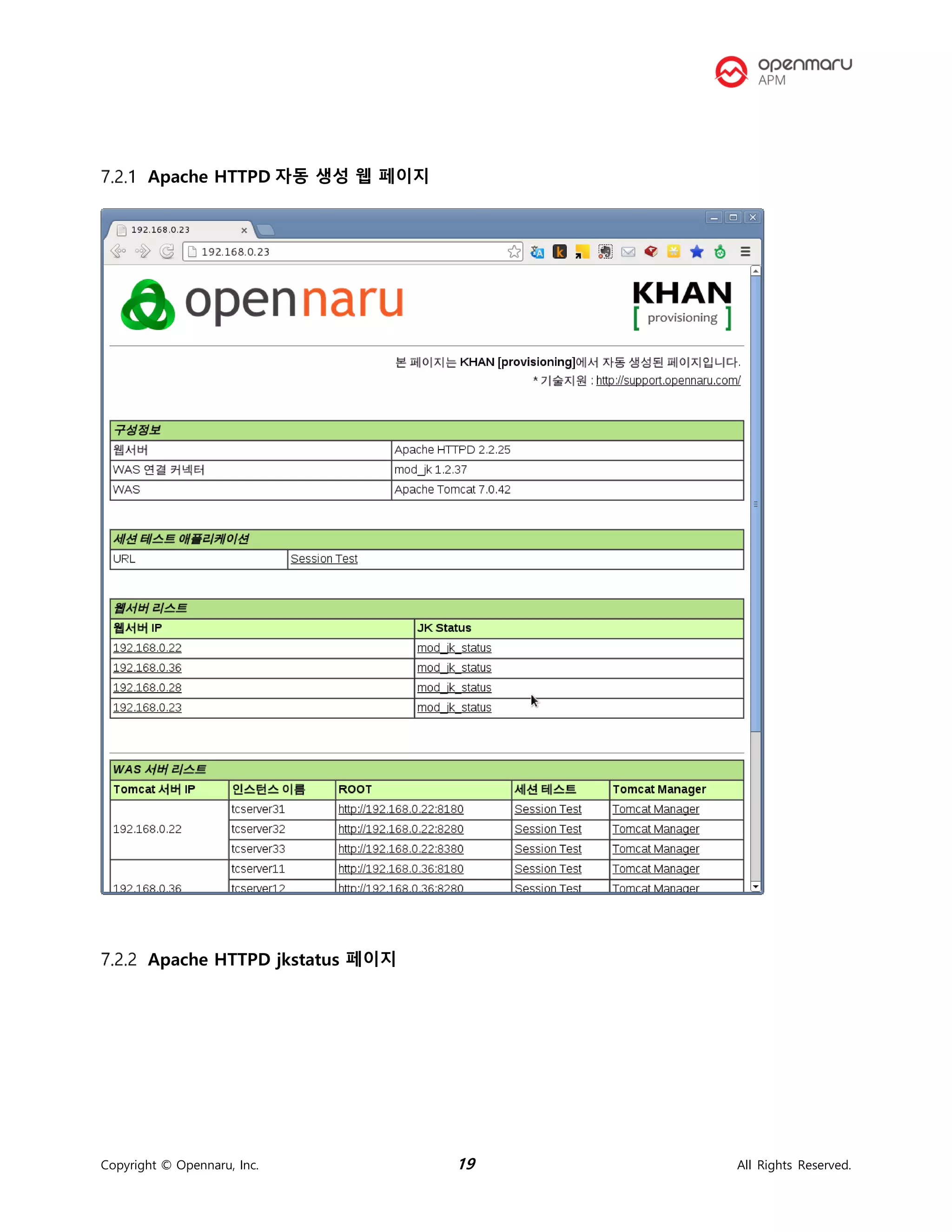Select the tcserver31 instance name
Screen dimensions: 952x1232
coord(258,809)
